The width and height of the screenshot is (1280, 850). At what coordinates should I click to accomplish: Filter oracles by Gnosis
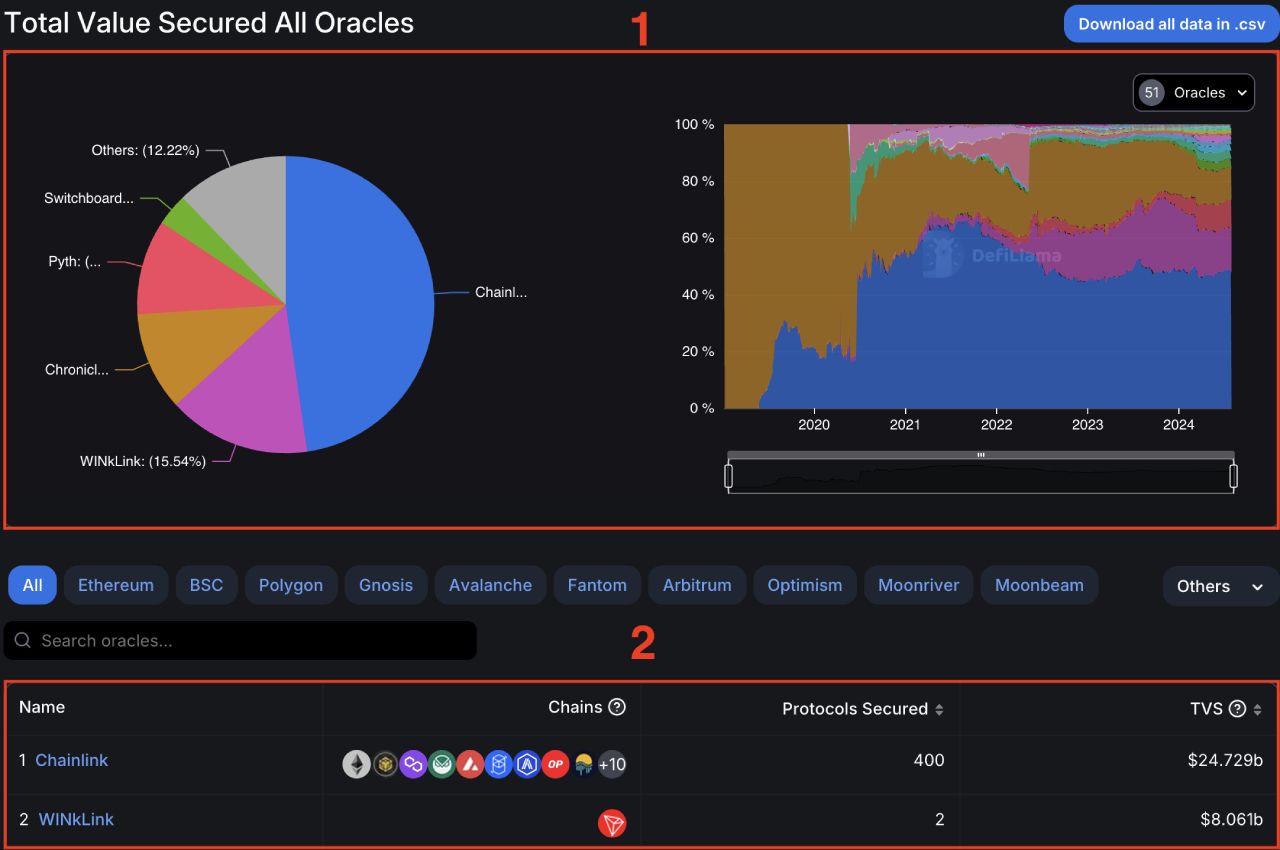386,585
